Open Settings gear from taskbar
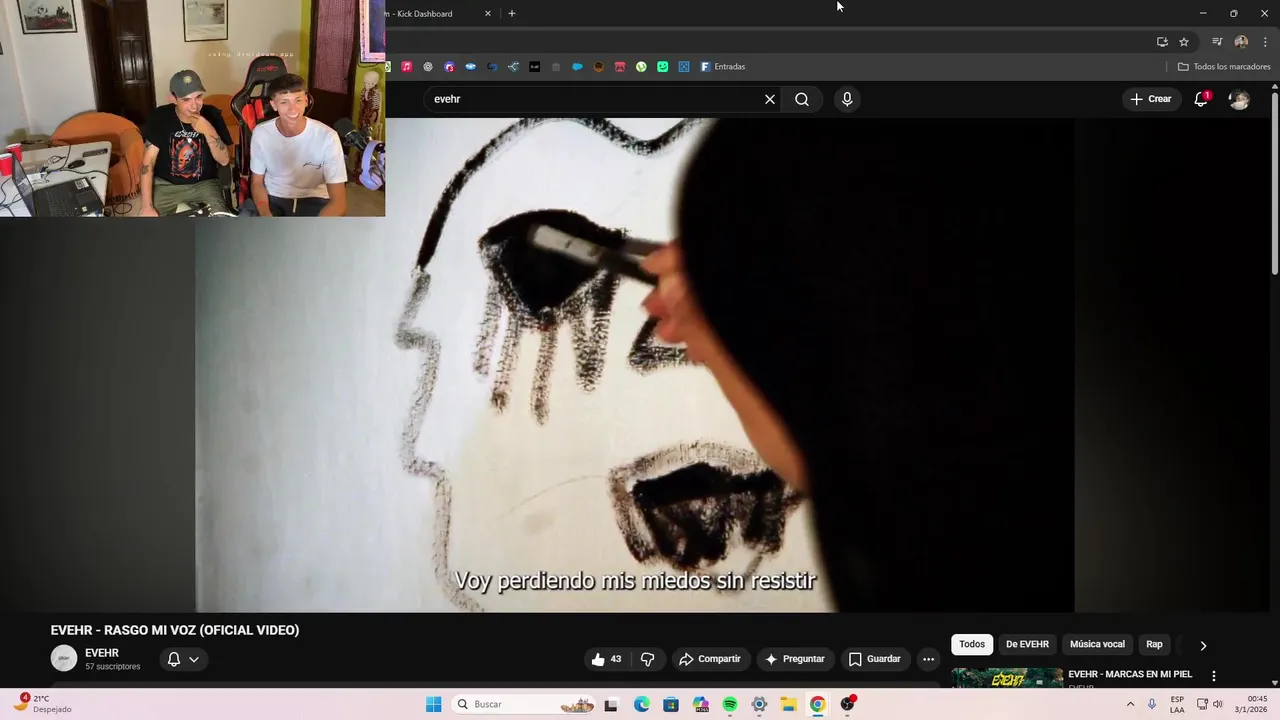Viewport: 1280px width, 720px height. coord(759,704)
